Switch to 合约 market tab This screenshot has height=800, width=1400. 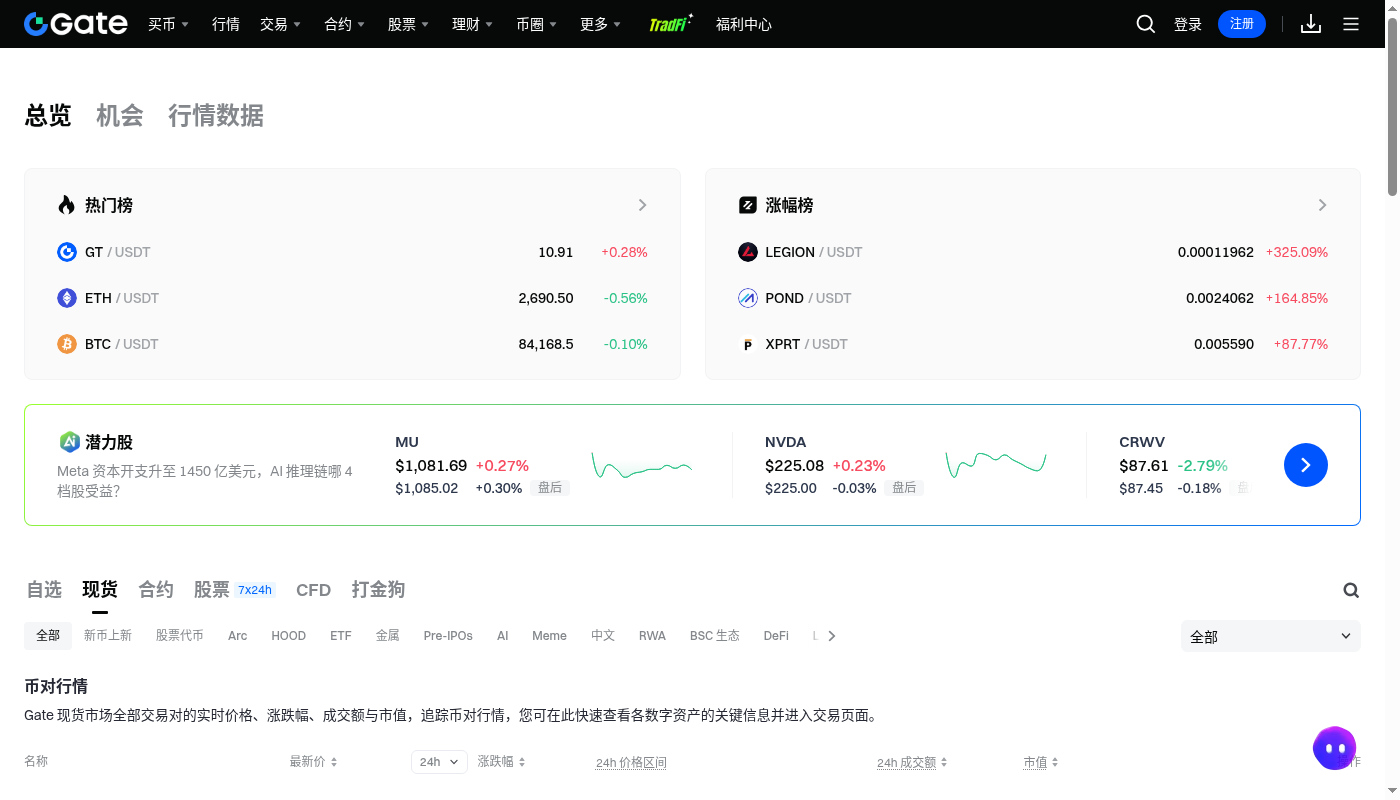tap(156, 590)
